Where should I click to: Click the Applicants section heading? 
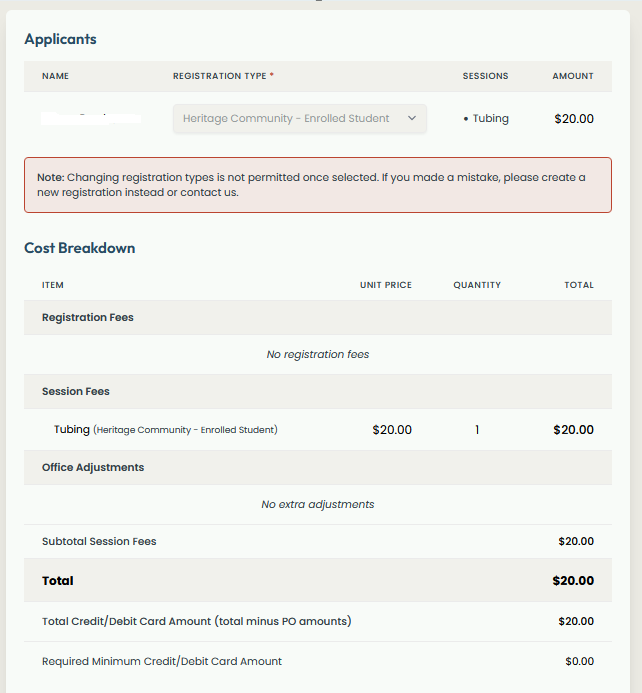pyautogui.click(x=60, y=39)
